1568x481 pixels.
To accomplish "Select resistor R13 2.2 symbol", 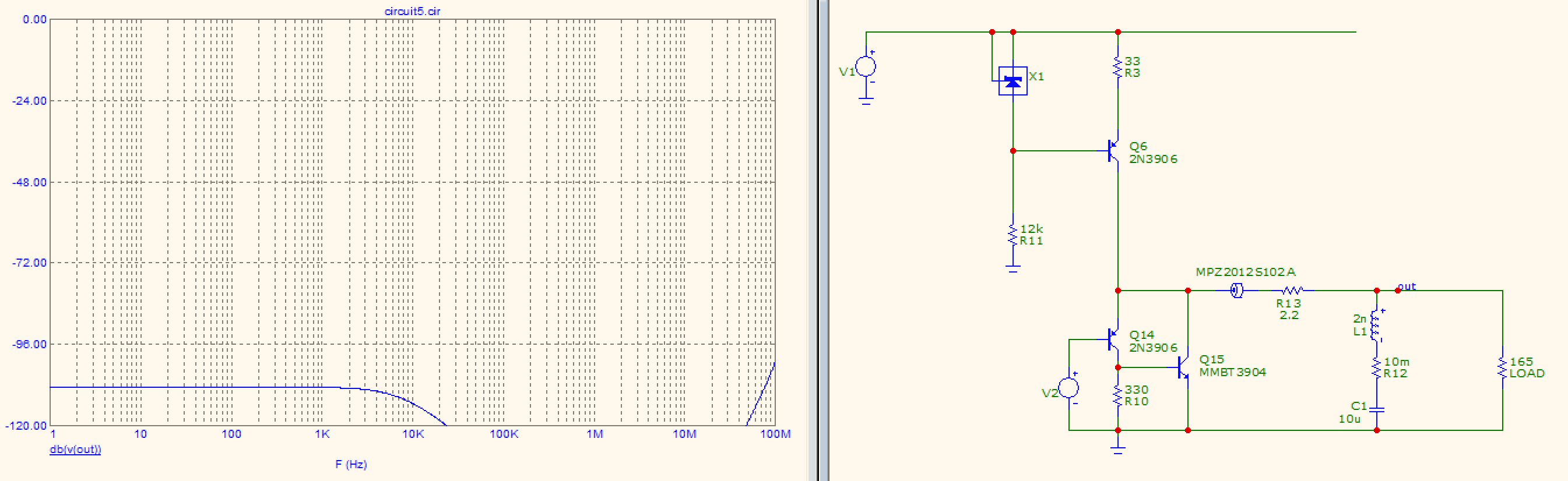I will pos(1292,291).
